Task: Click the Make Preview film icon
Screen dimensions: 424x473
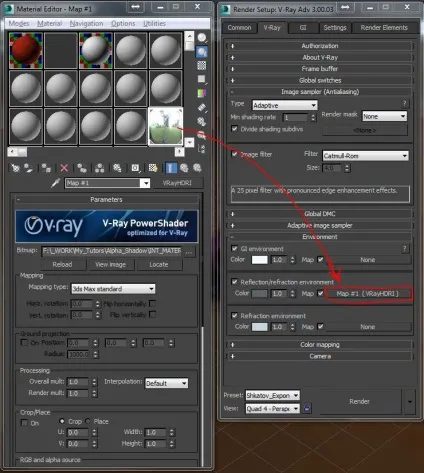Action: (202, 107)
